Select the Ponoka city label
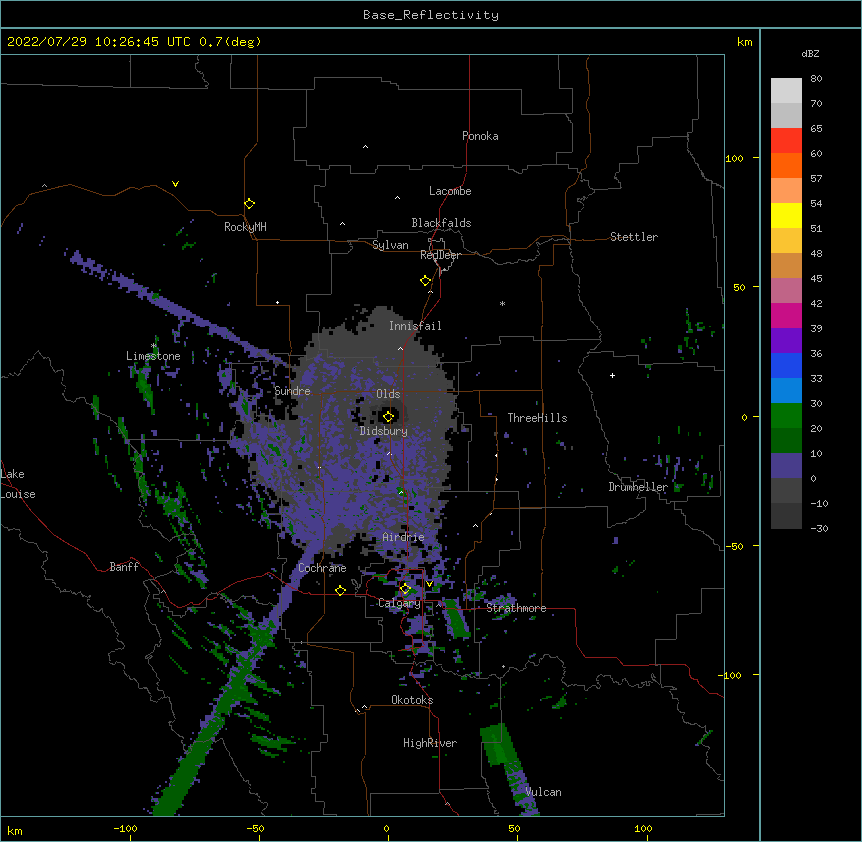862x842 pixels. tap(480, 136)
